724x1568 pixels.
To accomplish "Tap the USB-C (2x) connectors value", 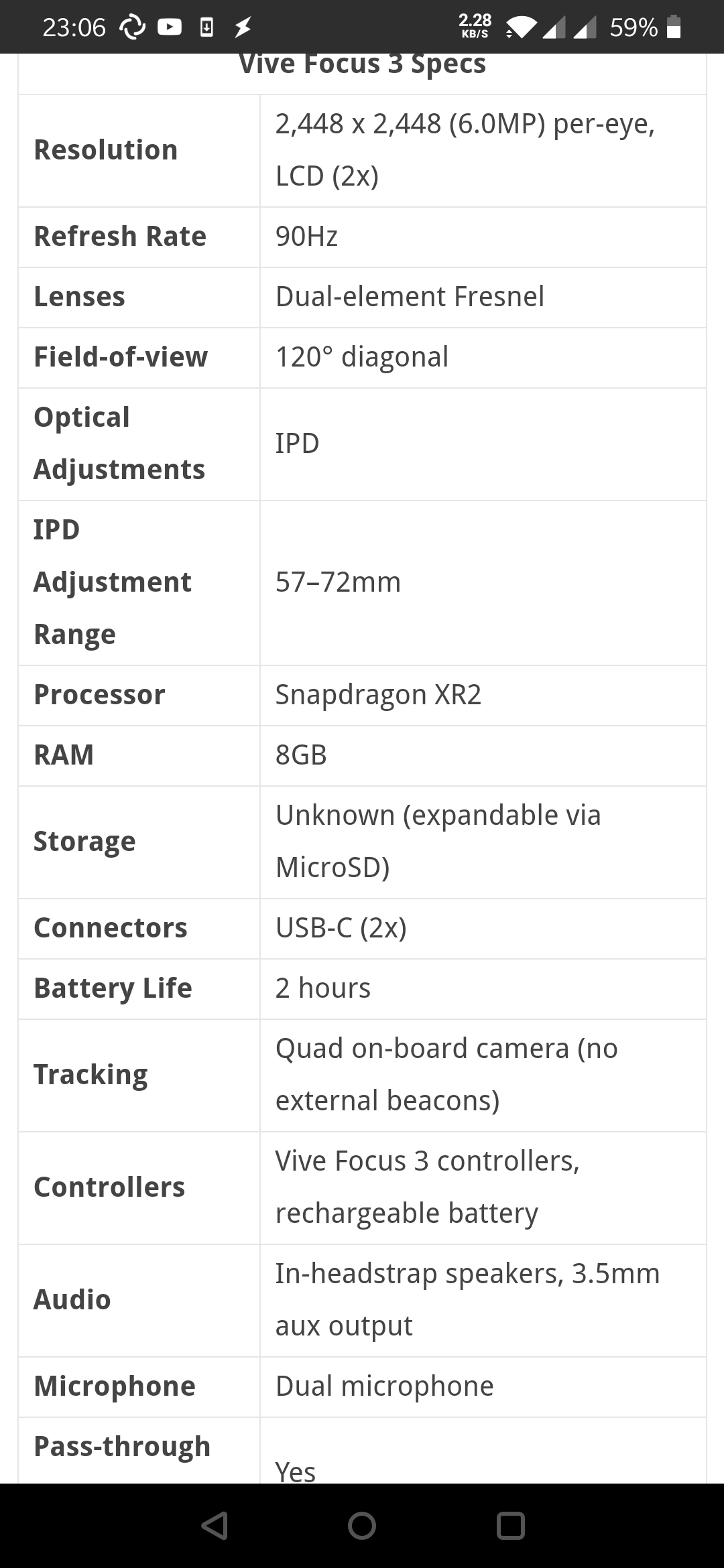I will (x=341, y=928).
